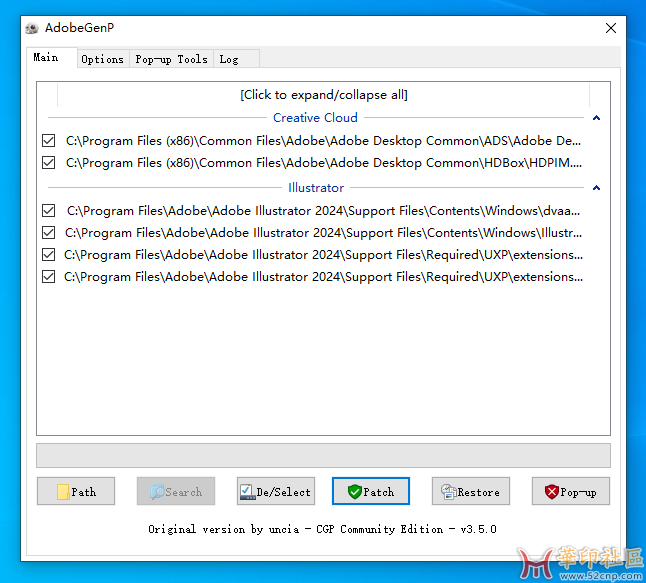This screenshot has width=646, height=583.
Task: Click the magnifier icon on Search button
Action: 157,492
